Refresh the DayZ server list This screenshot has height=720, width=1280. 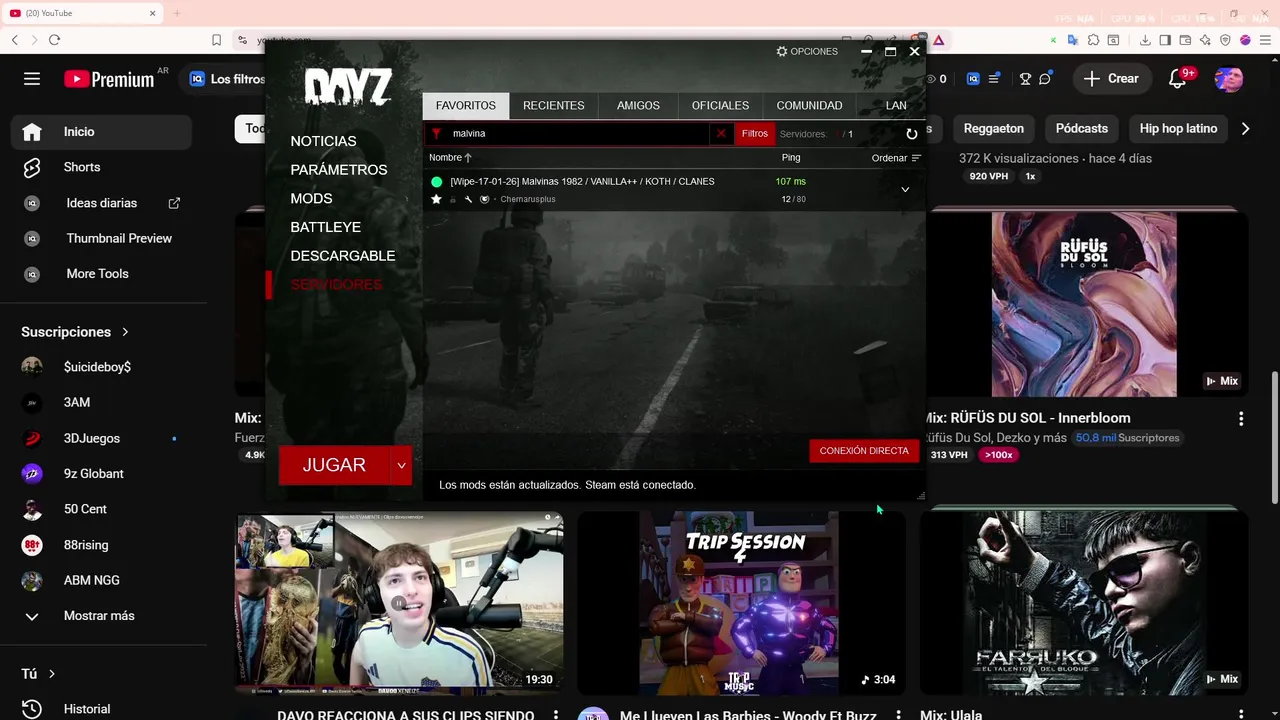[x=911, y=134]
